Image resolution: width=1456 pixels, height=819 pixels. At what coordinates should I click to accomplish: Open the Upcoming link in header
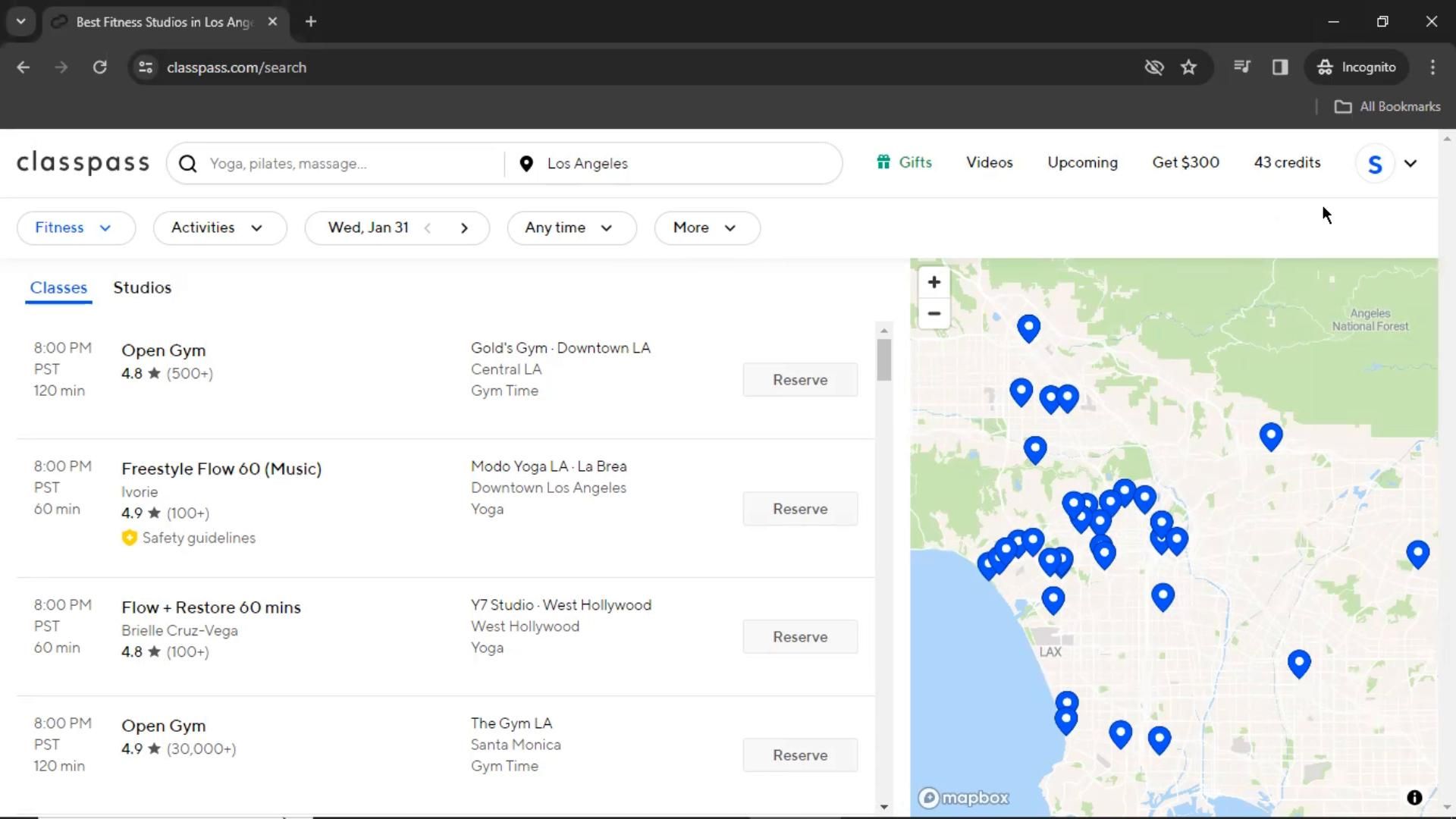pyautogui.click(x=1082, y=163)
